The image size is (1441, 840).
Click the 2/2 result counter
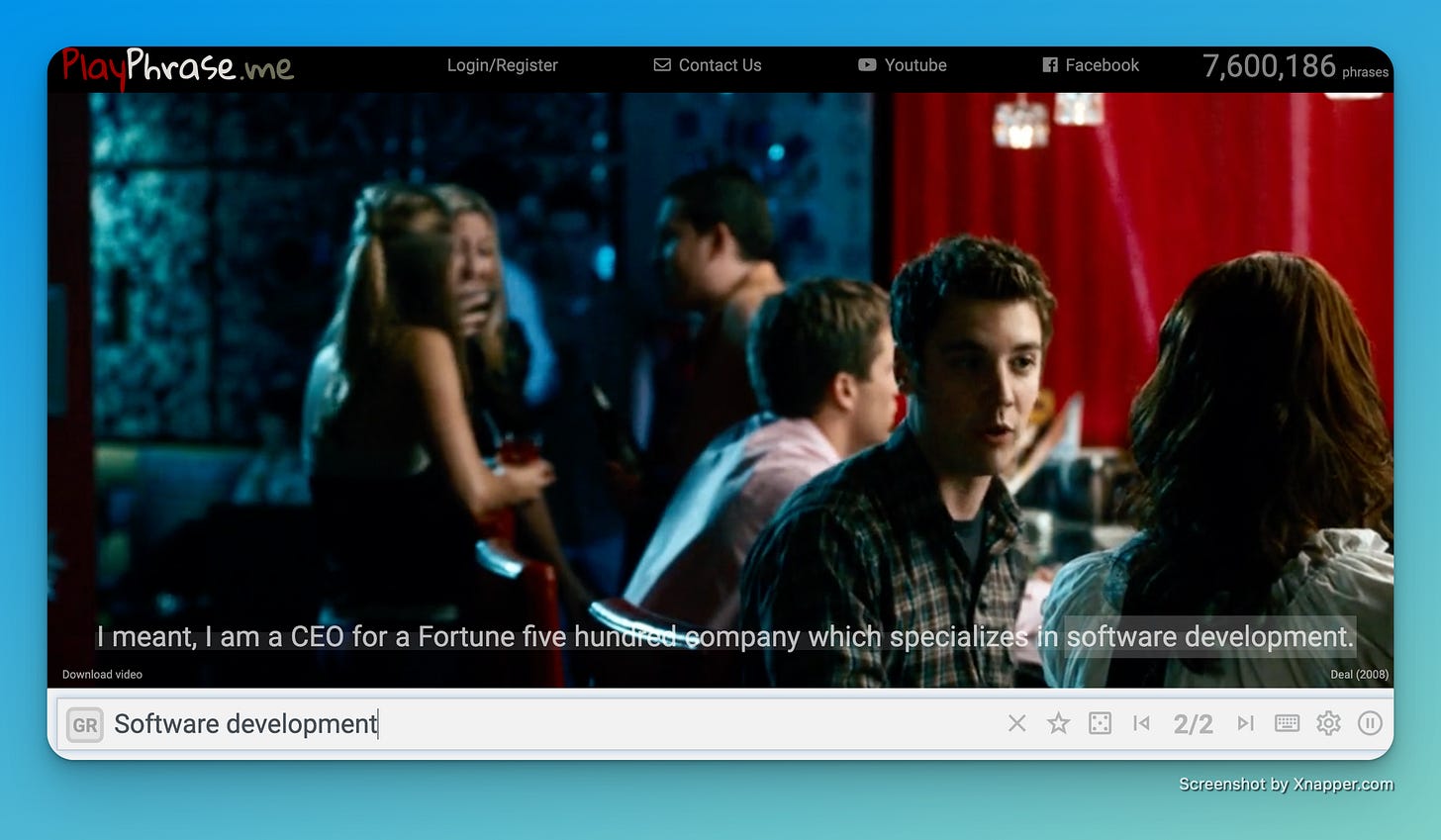pyautogui.click(x=1193, y=724)
